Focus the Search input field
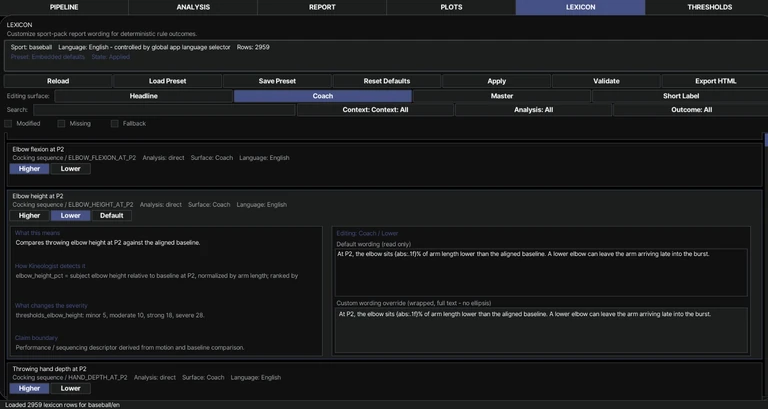This screenshot has width=768, height=409. tap(164, 110)
